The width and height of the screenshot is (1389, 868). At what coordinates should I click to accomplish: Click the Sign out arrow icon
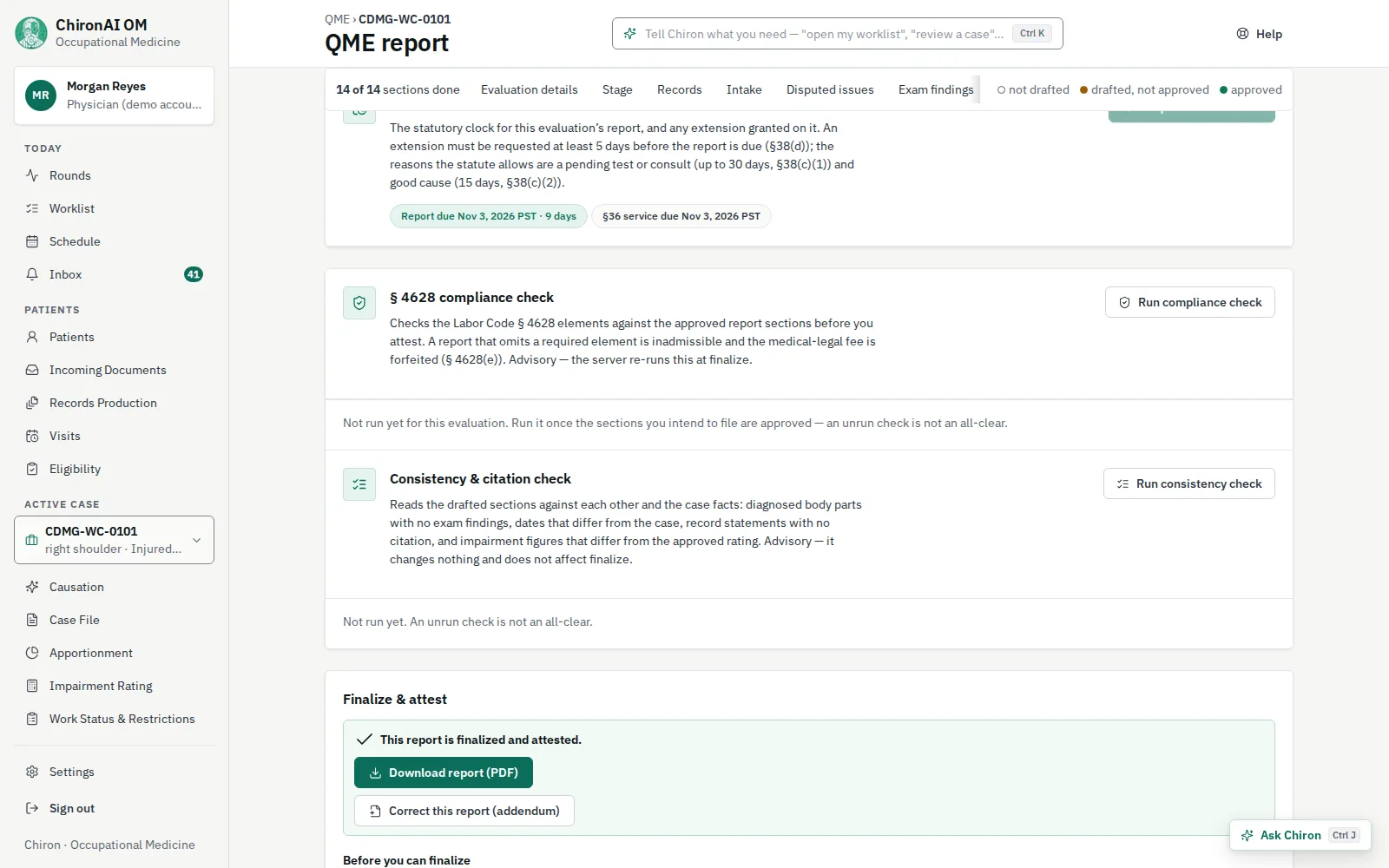[32, 808]
